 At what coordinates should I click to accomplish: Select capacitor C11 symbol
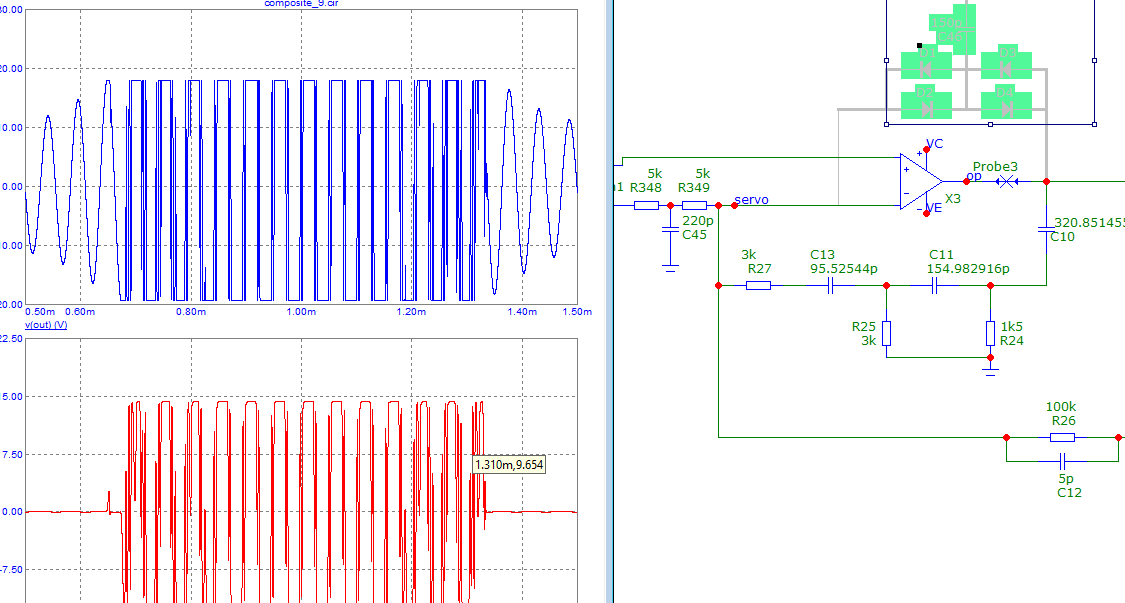[x=935, y=286]
